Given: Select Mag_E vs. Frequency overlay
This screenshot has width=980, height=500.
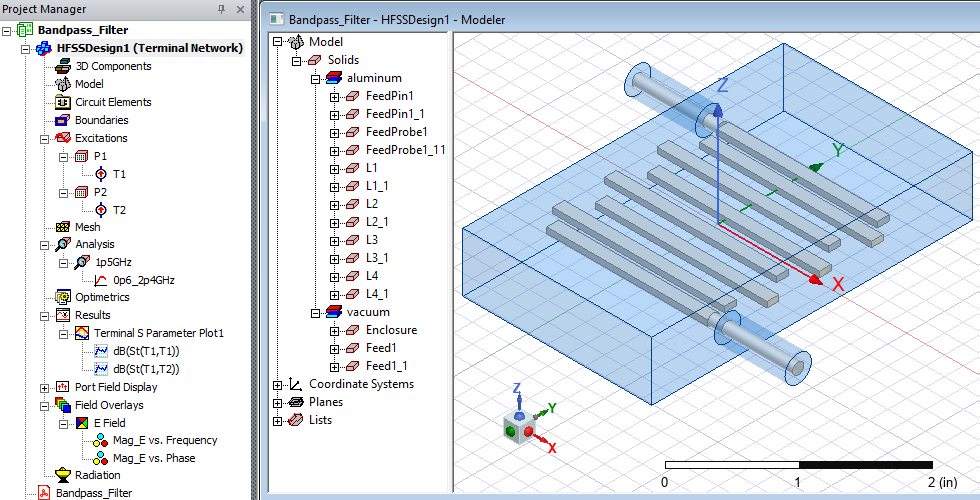Looking at the screenshot, I should point(165,440).
